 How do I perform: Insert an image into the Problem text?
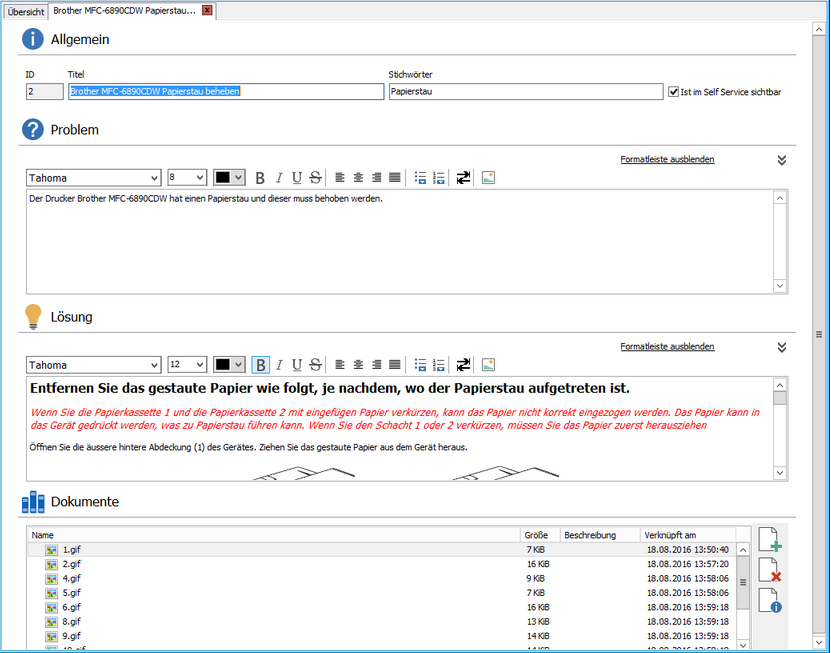(487, 177)
